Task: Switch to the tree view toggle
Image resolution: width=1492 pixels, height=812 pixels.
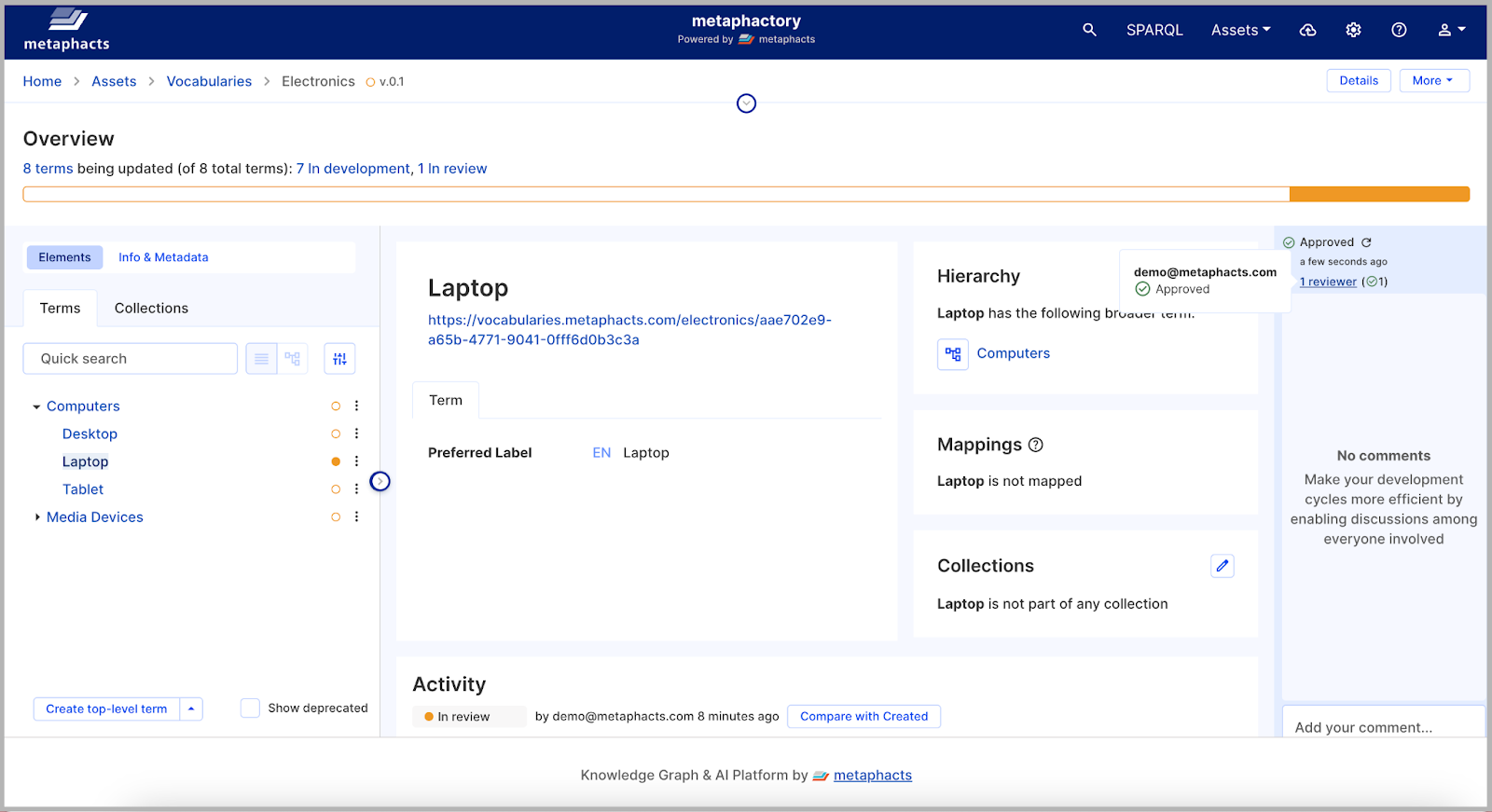Action: (293, 359)
